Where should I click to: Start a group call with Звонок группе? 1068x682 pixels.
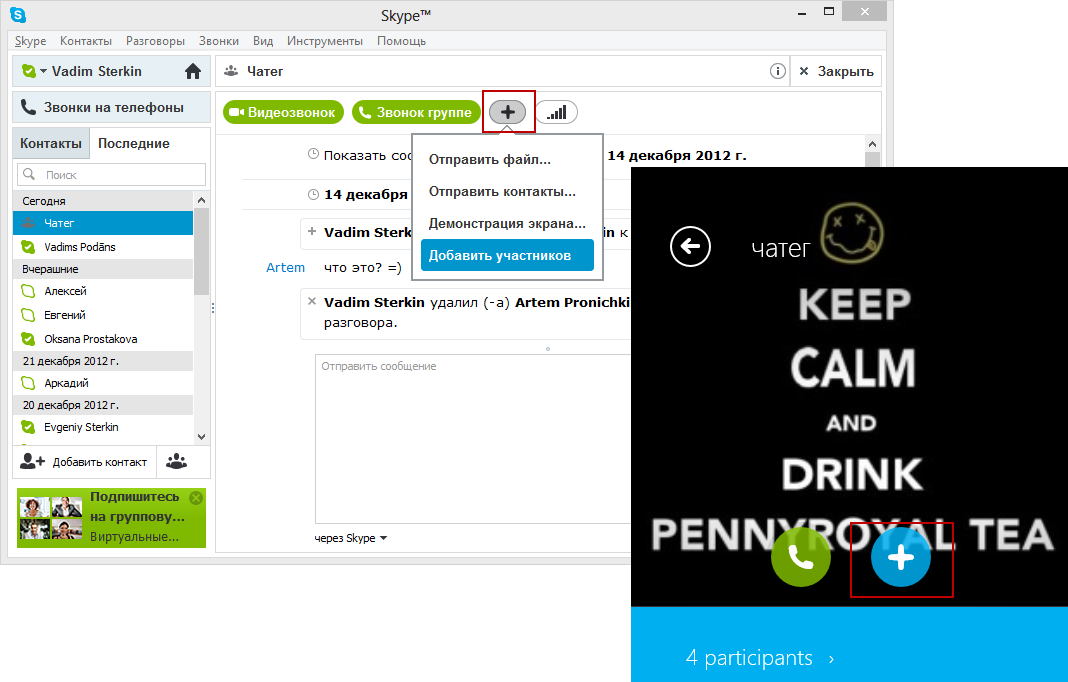tap(415, 112)
